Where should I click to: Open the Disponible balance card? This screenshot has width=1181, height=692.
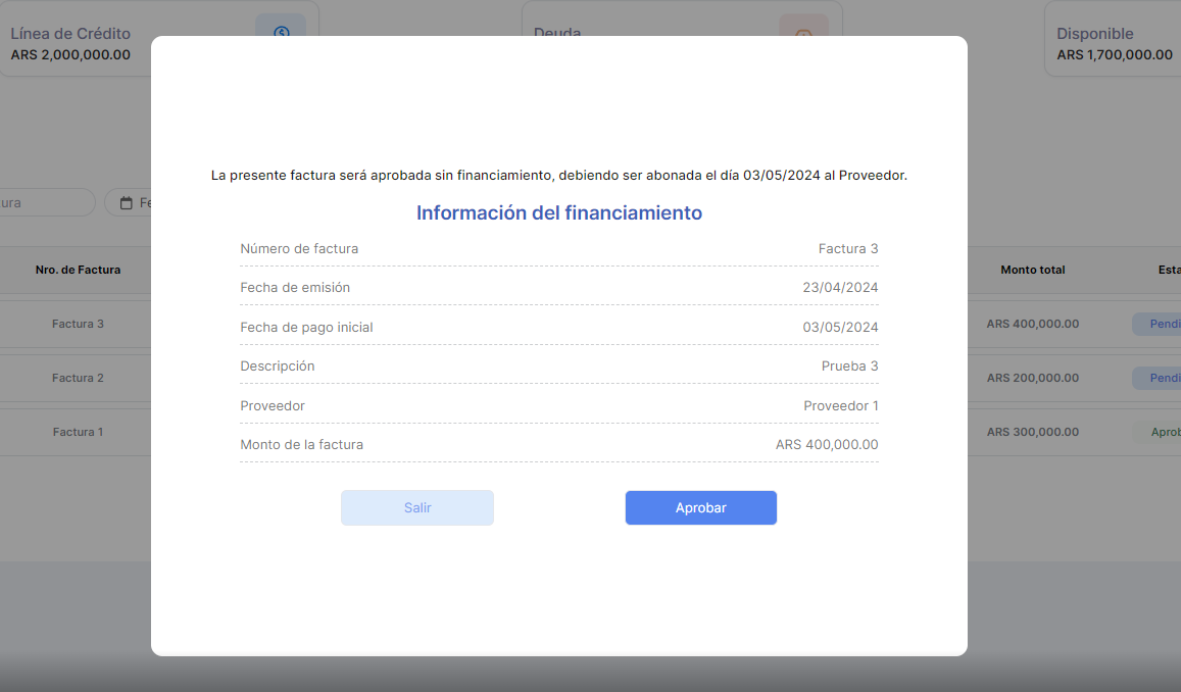coord(1112,44)
